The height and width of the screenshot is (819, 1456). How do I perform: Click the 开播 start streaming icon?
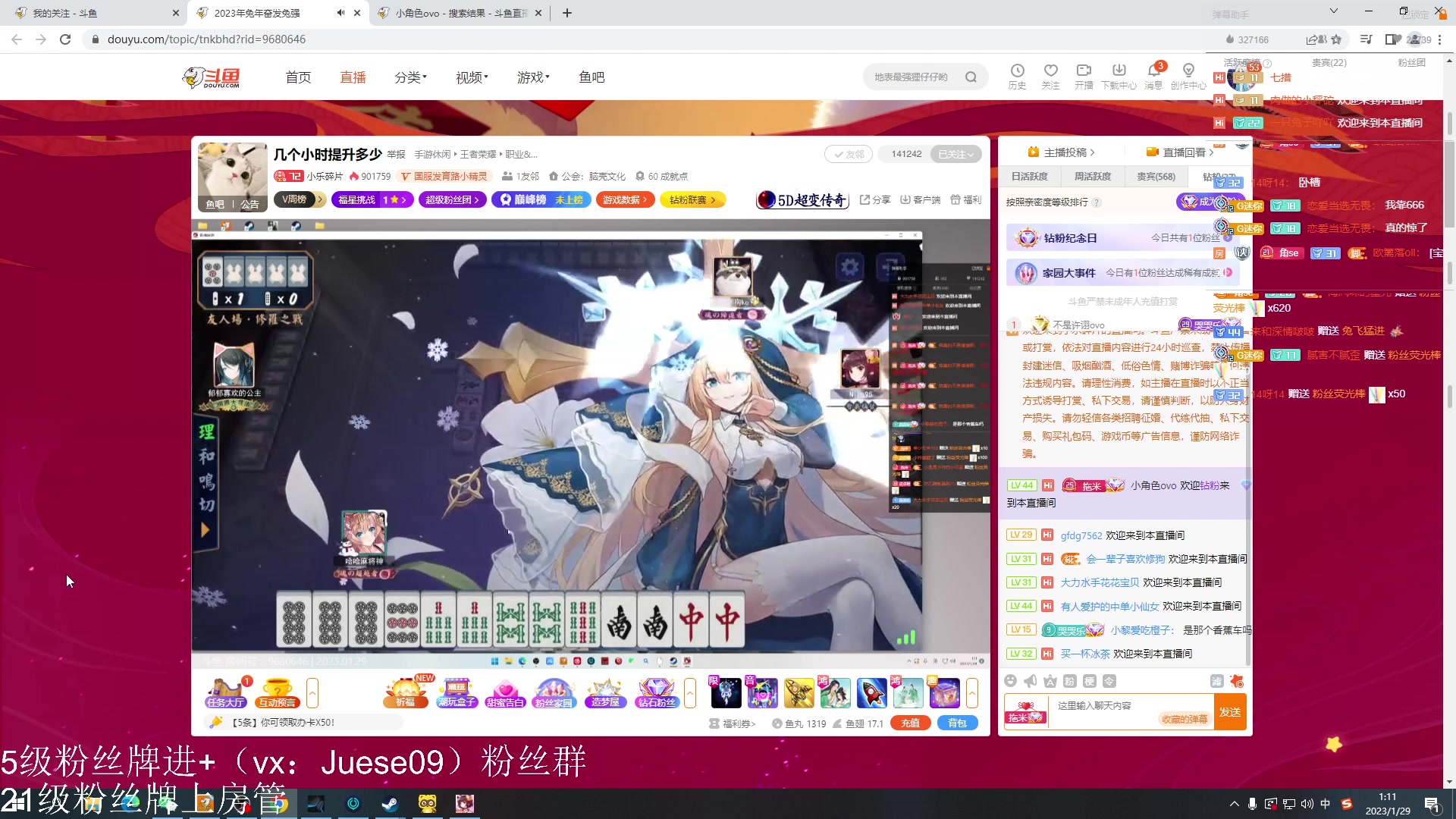pyautogui.click(x=1084, y=76)
